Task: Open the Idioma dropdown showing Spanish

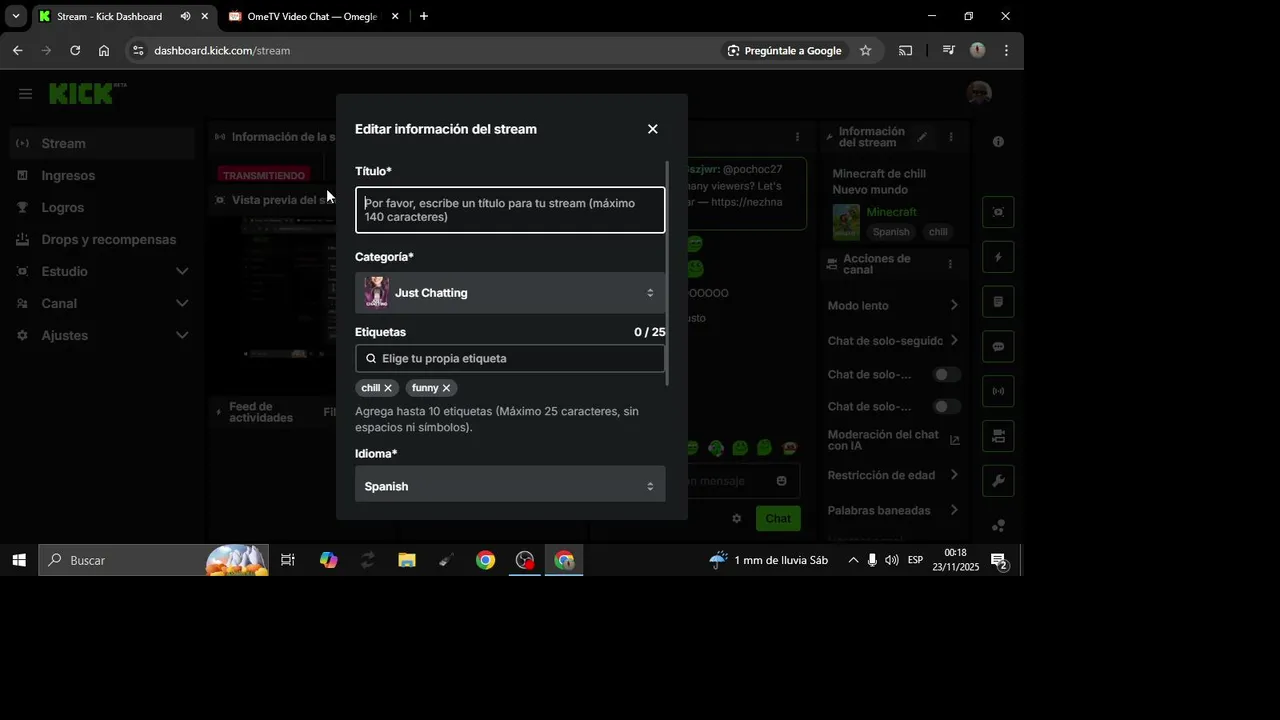Action: [510, 486]
